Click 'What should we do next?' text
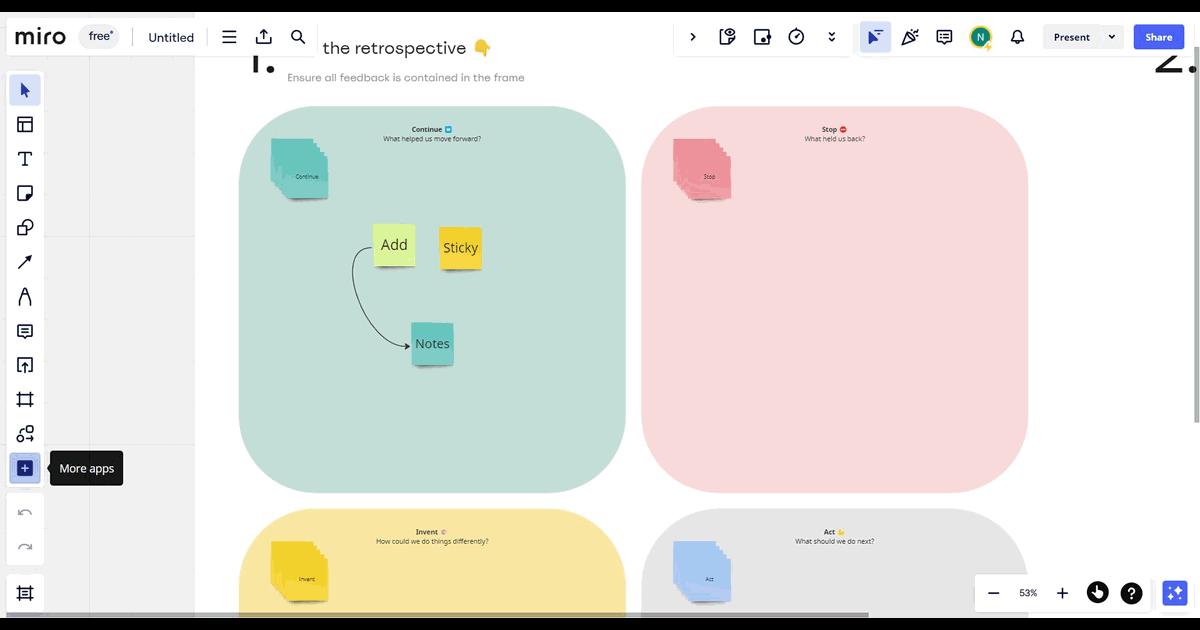Viewport: 1200px width, 630px height. 835,541
